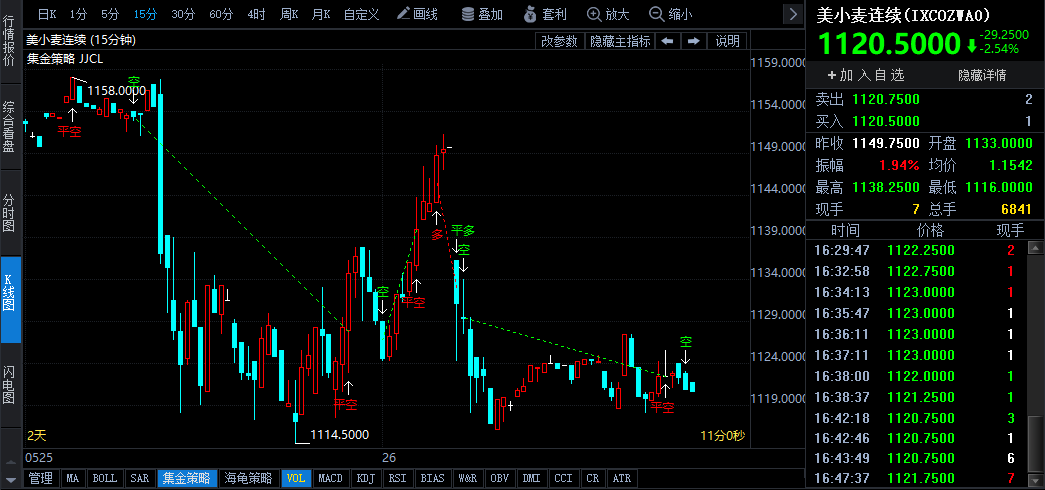Click the 集金策略 JJCL indicator label

tap(65, 59)
